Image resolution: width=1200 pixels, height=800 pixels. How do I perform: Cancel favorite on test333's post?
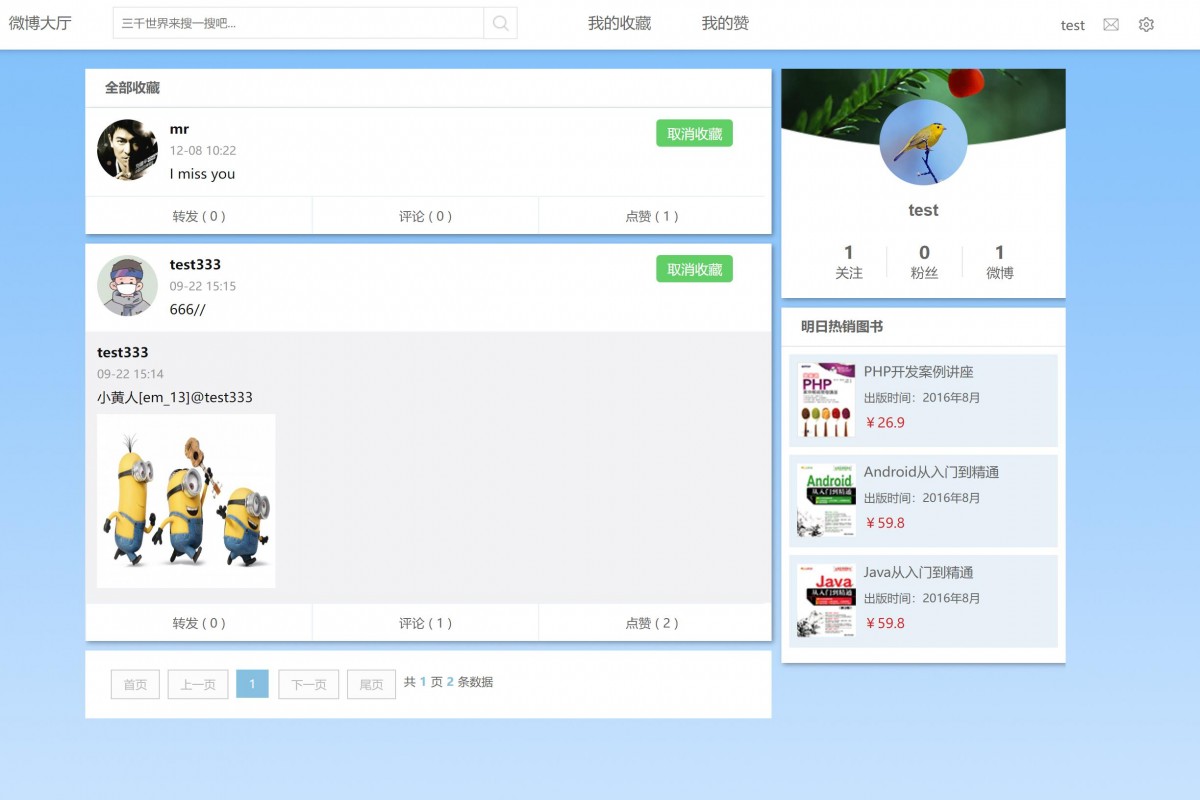coord(694,268)
